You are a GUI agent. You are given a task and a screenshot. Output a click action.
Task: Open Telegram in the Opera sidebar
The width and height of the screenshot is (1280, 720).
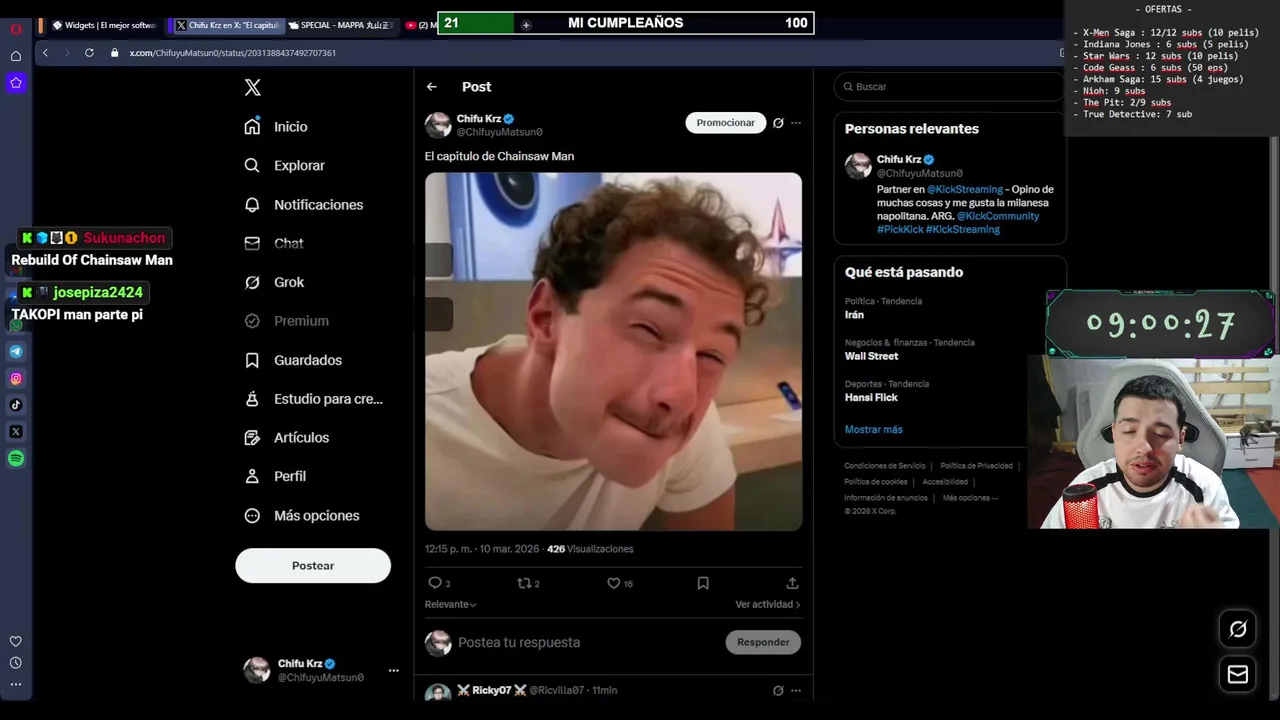[x=16, y=352]
